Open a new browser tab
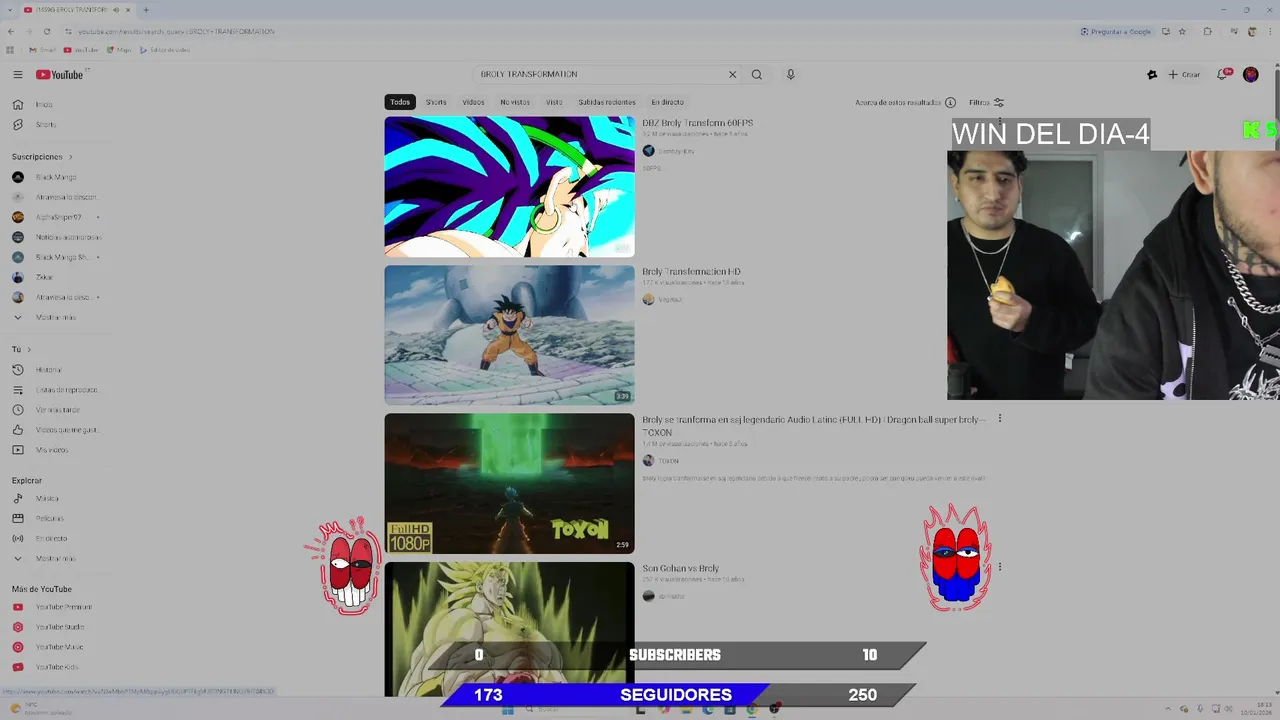This screenshot has height=720, width=1280. (146, 10)
